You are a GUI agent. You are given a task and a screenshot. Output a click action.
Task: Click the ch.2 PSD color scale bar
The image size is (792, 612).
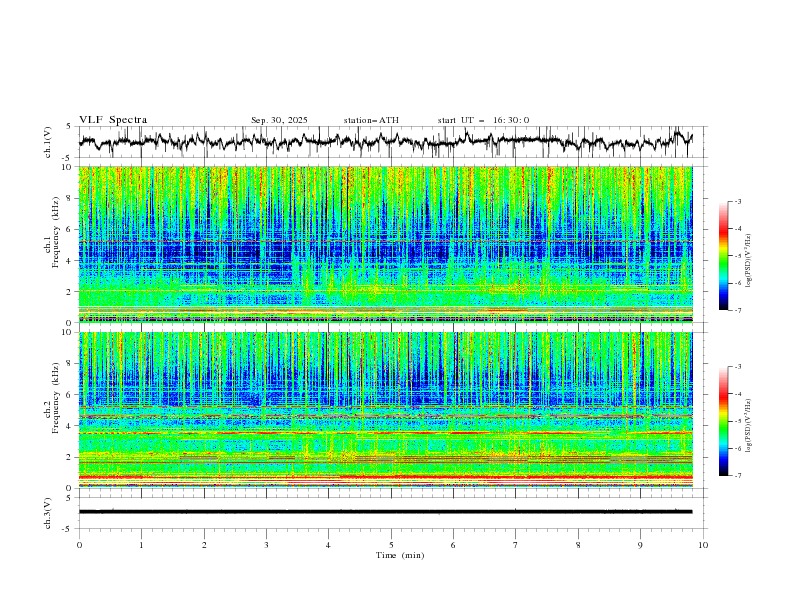[723, 421]
